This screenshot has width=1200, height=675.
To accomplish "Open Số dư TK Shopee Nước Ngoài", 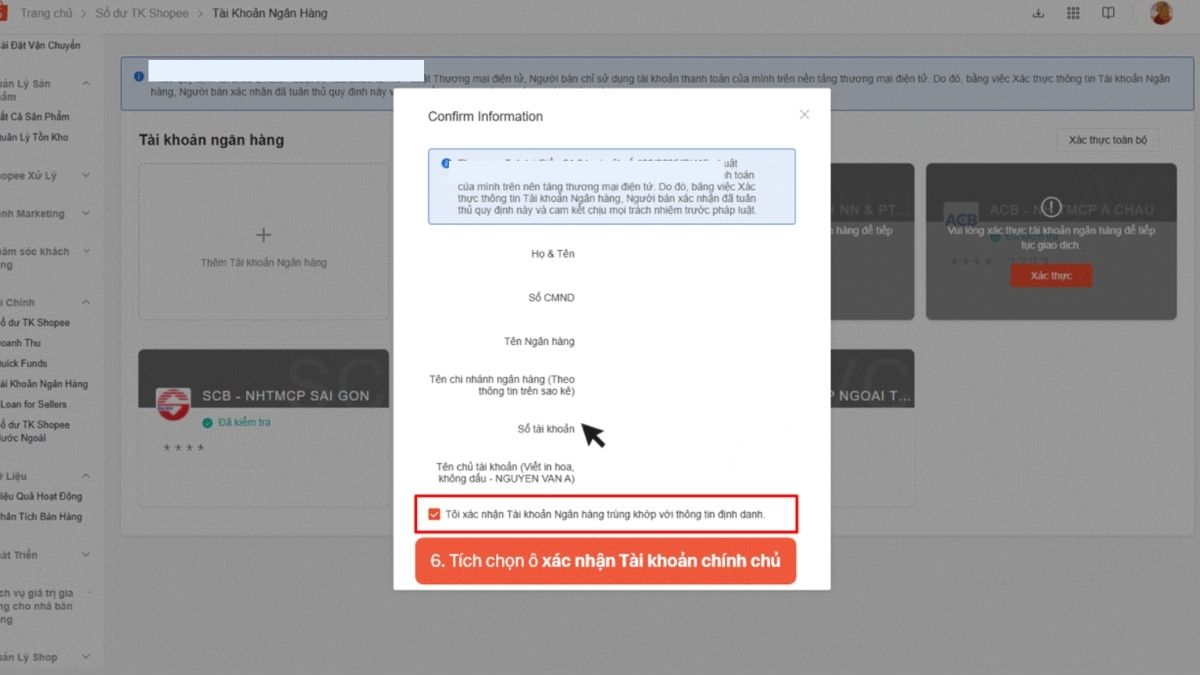I will click(35, 431).
